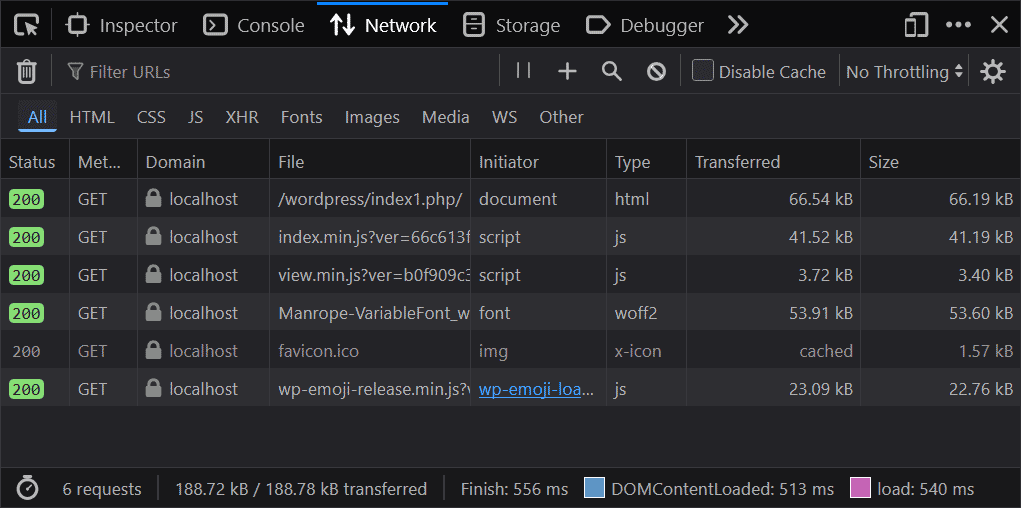
Task: Filter requests by HTML
Action: point(92,117)
